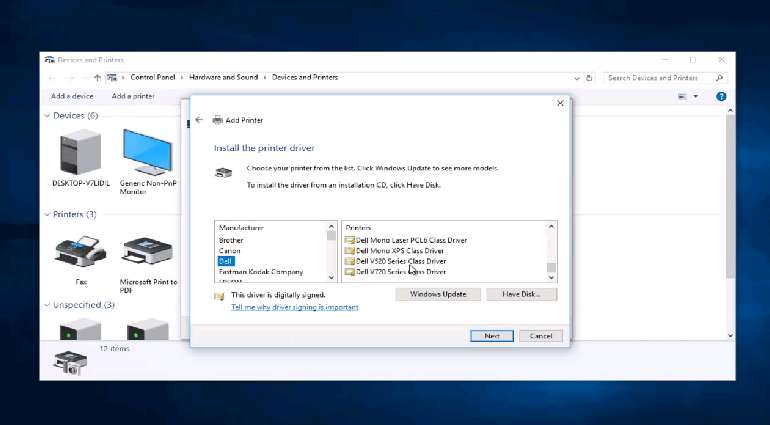Open driver signing importance link
Image resolution: width=770 pixels, height=425 pixels.
click(x=295, y=307)
